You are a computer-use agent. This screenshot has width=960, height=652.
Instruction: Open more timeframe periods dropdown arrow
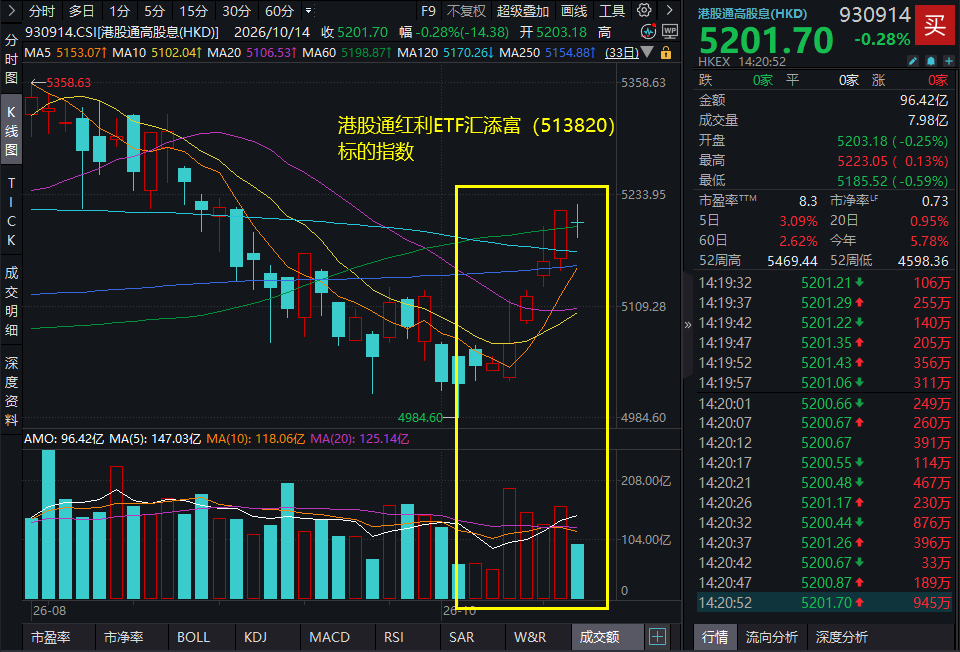click(x=309, y=10)
